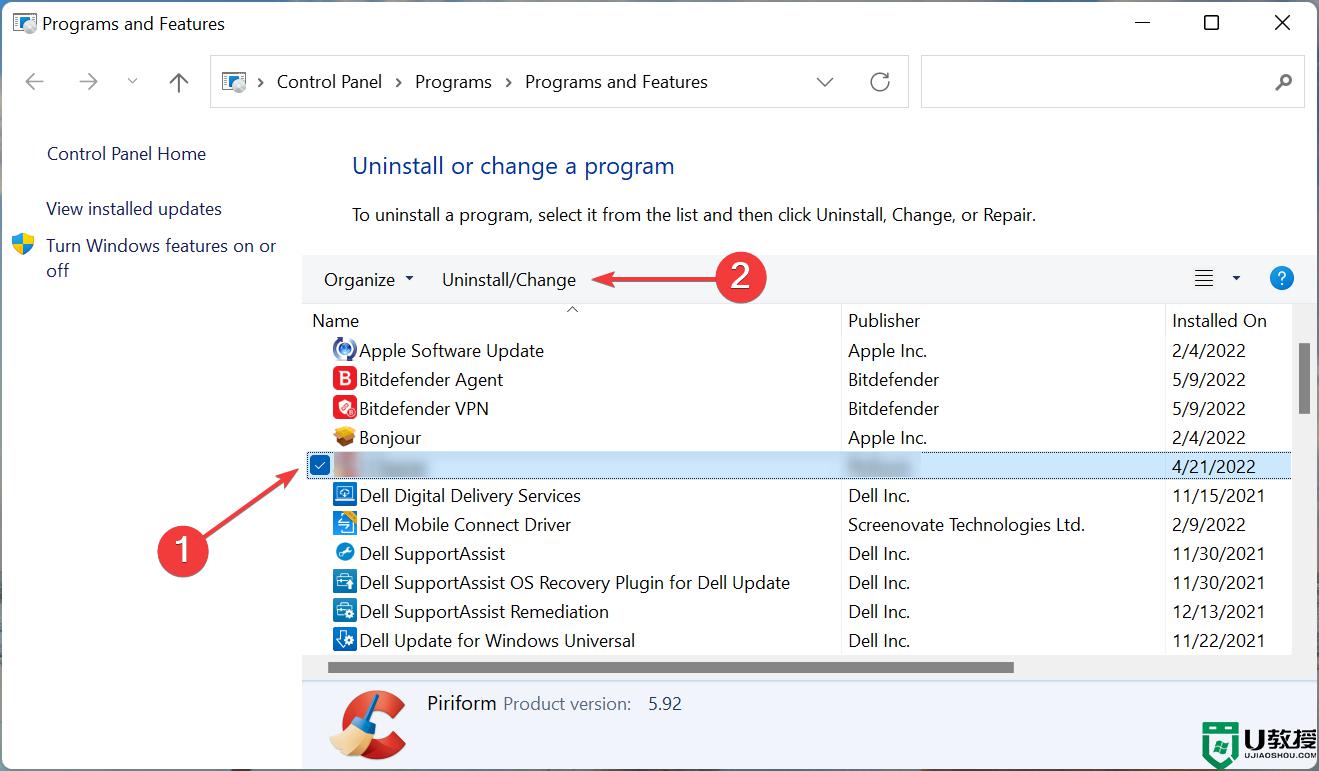Click the Dell SupportAssist Remediation icon
Viewport: 1319px width, 771px height.
344,611
